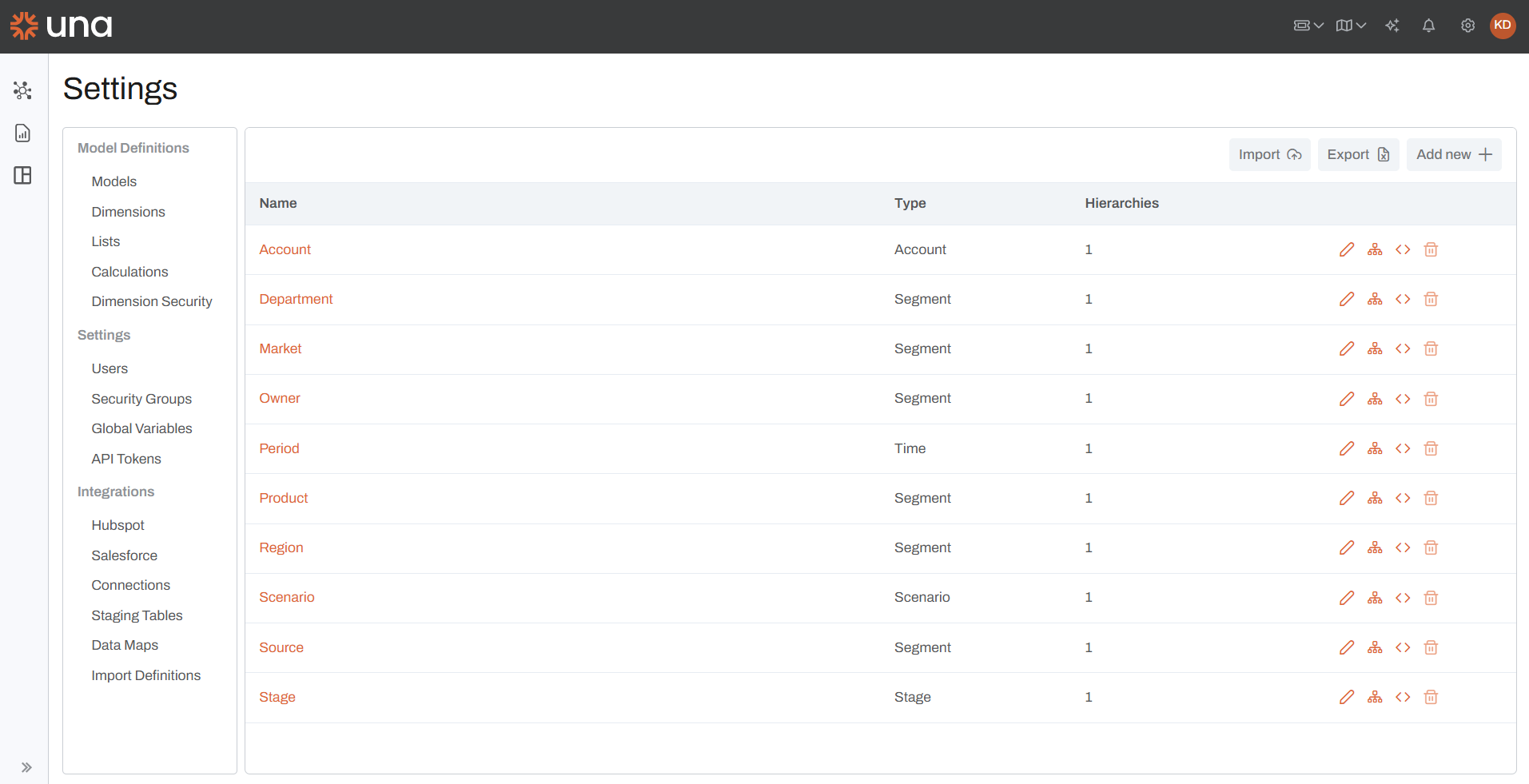Open notifications bell
Screen dimensions: 1529x784
[1428, 26]
